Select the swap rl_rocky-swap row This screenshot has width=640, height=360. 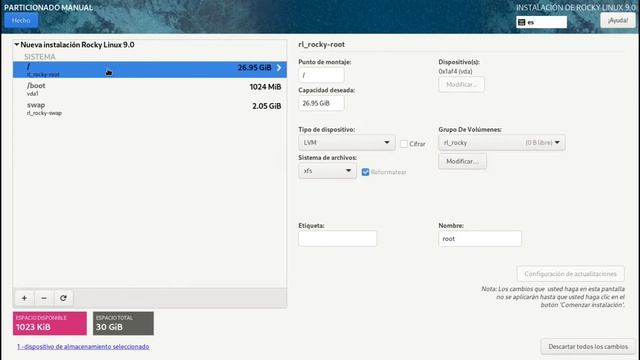(150, 108)
